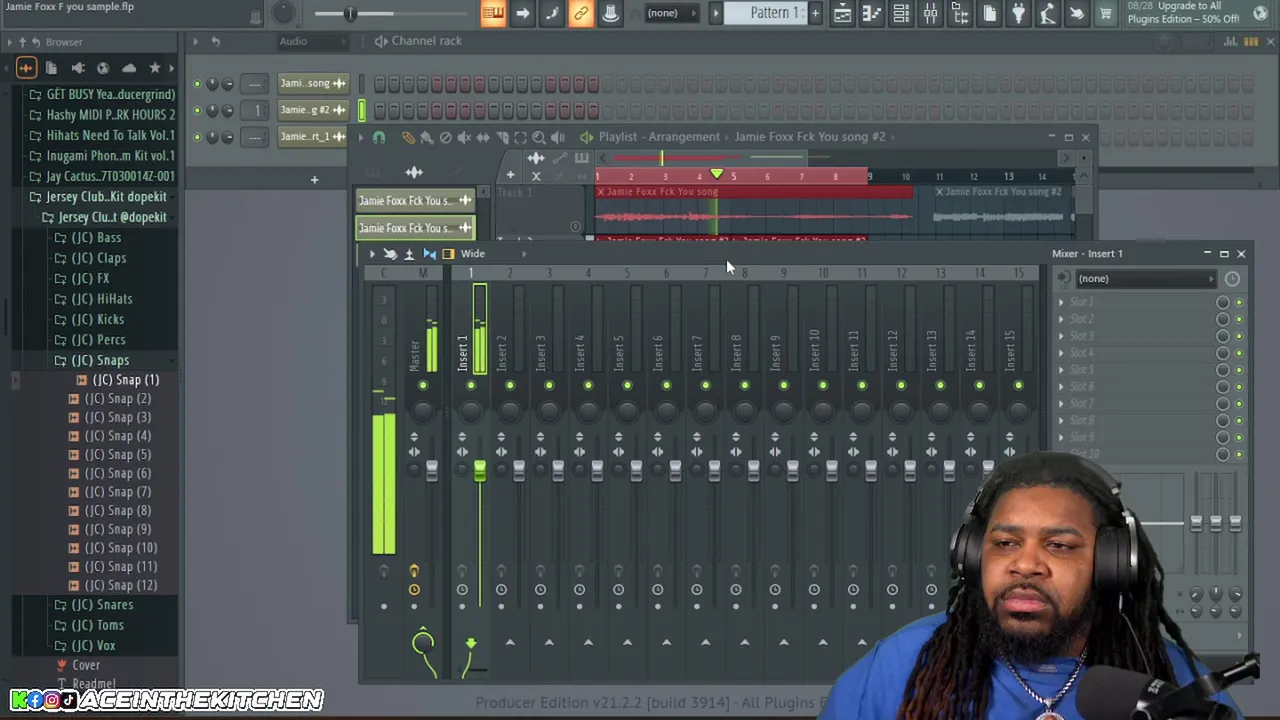Open the Channel rack toolbar icon
Image resolution: width=1280 pixels, height=720 pixels.
click(x=901, y=13)
